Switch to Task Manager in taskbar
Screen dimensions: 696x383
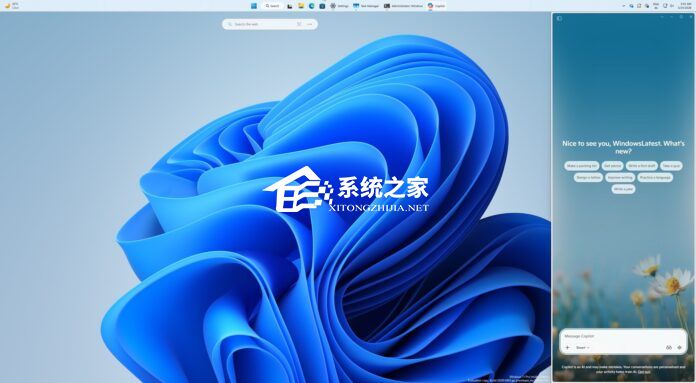pyautogui.click(x=366, y=6)
